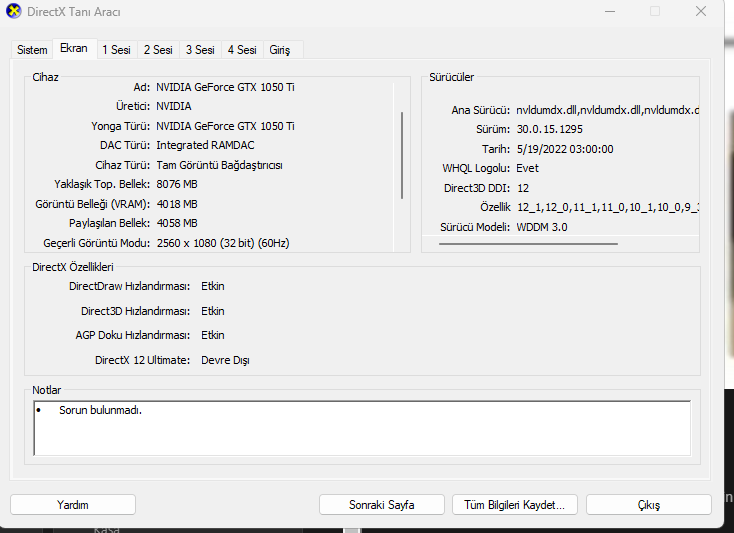734x533 pixels.
Task: Click the date '5/19/2022 03:00:00'
Action: [565, 149]
